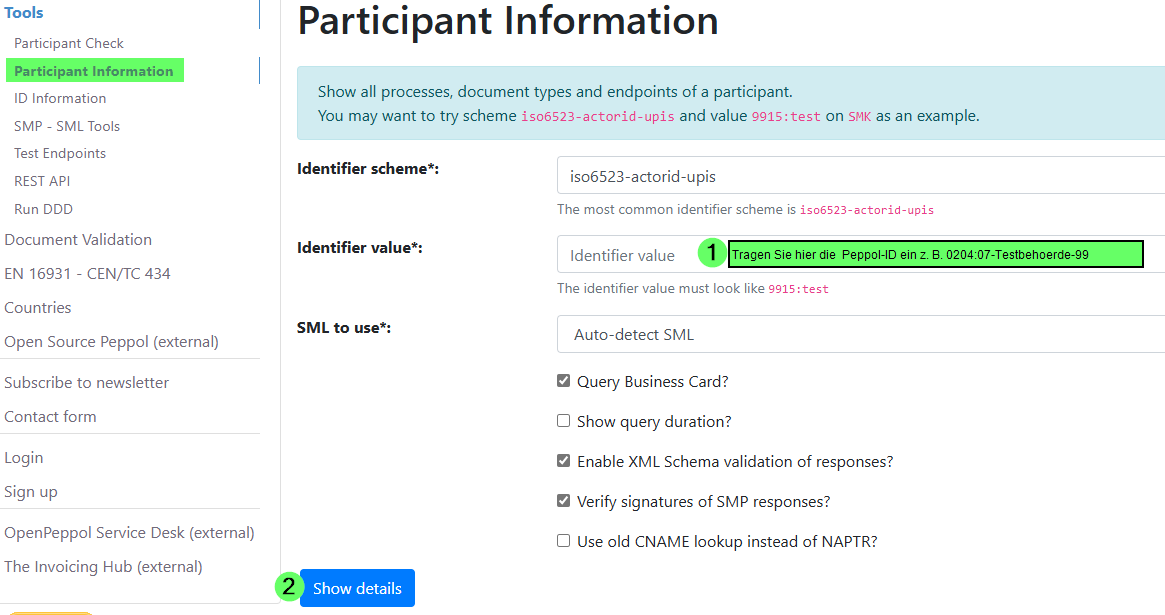Uncheck Verify signatures of SMP responses
The height and width of the screenshot is (615, 1165).
pos(564,501)
